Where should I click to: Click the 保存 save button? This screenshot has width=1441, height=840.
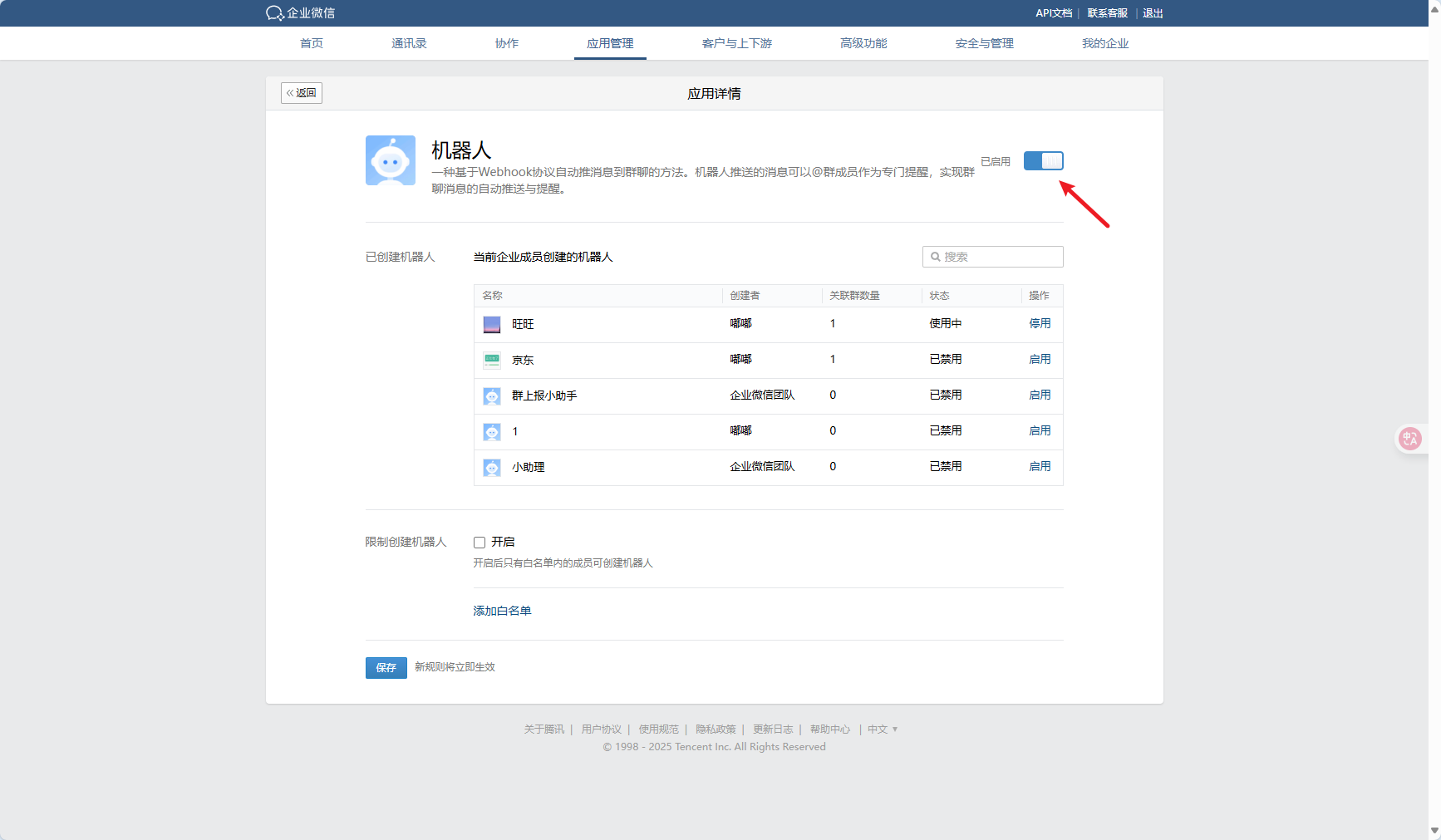[x=386, y=668]
